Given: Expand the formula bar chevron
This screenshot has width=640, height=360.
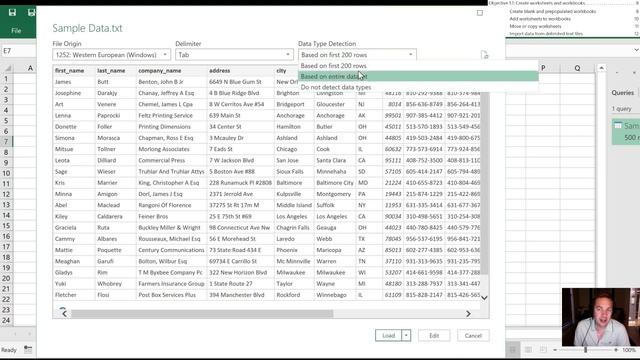Looking at the screenshot, I should pyautogui.click(x=636, y=50).
